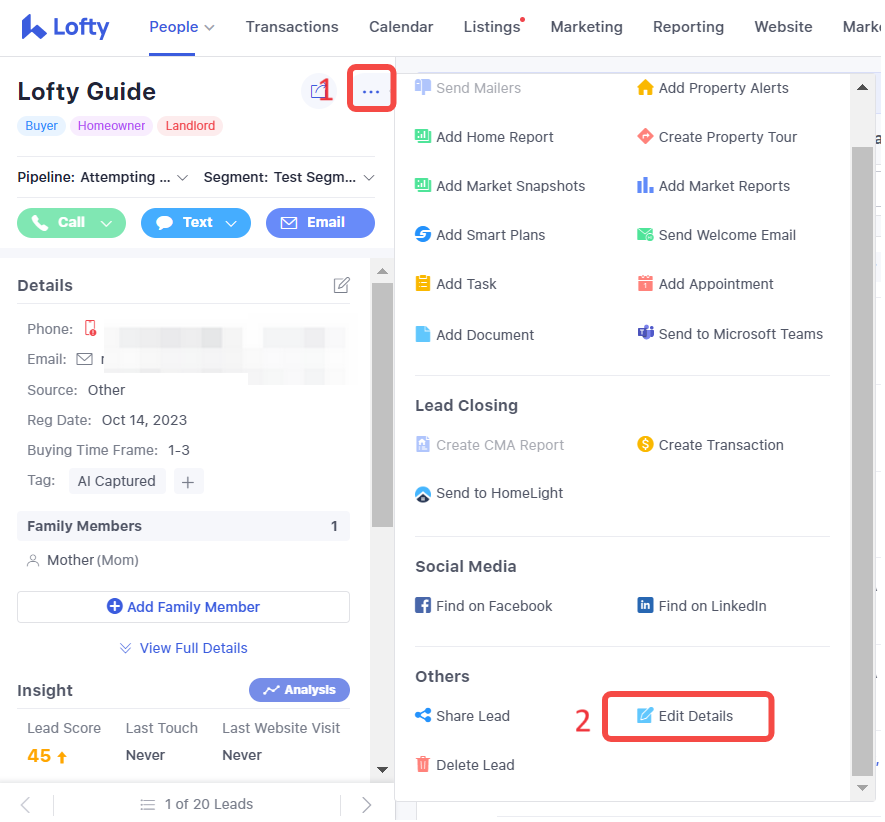Expand the Pipeline dropdown

182,178
